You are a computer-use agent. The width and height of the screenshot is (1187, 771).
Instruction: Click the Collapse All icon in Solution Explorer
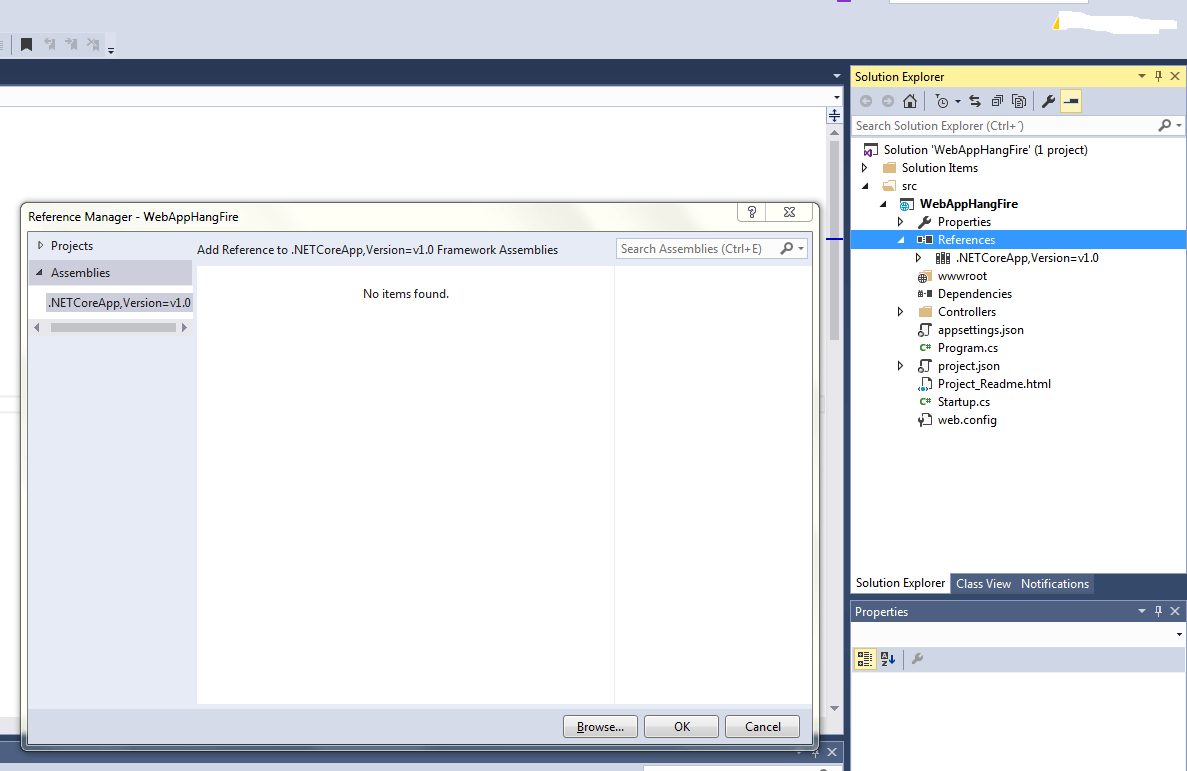997,101
